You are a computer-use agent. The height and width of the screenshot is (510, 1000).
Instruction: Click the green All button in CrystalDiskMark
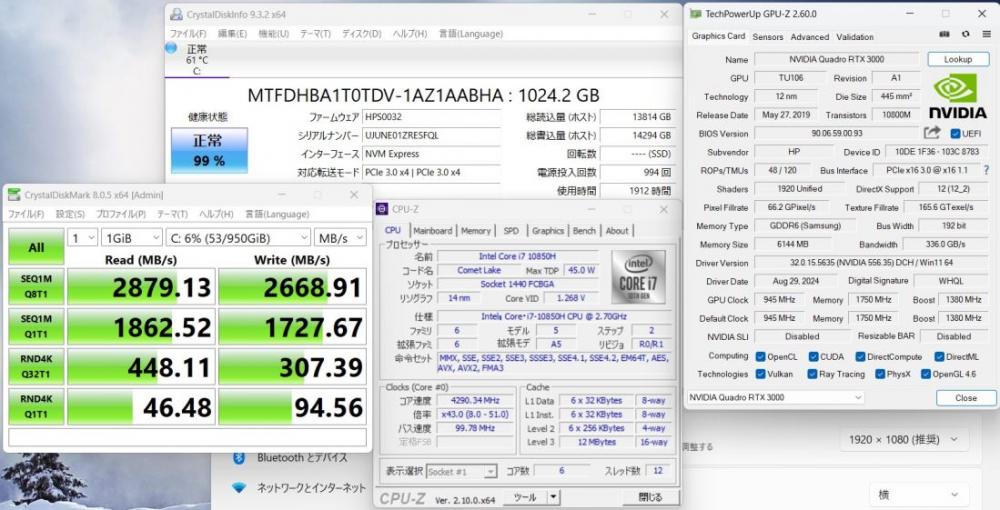[36, 247]
